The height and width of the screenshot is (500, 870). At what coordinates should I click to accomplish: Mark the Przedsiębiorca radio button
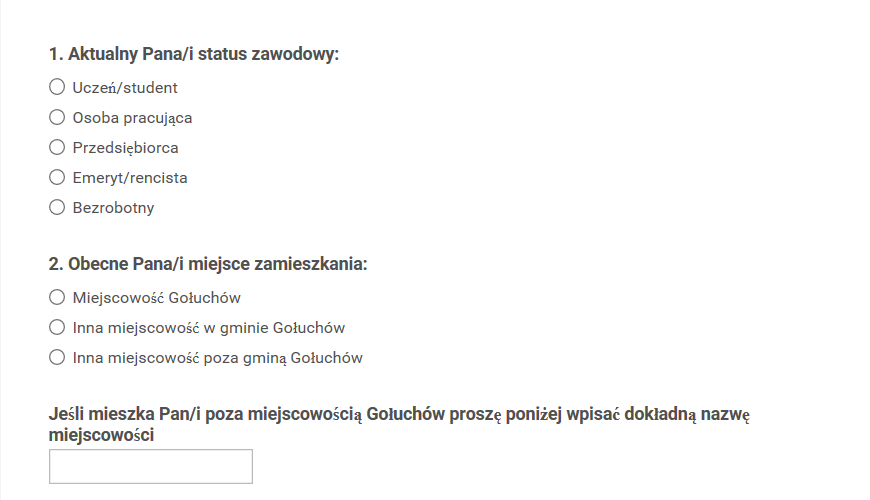(57, 147)
